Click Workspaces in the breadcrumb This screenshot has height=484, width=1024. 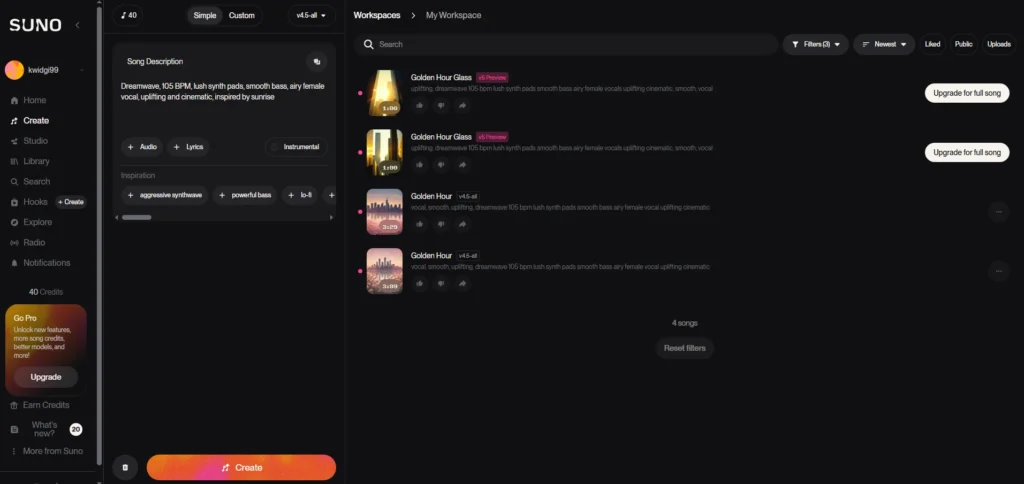(x=377, y=15)
